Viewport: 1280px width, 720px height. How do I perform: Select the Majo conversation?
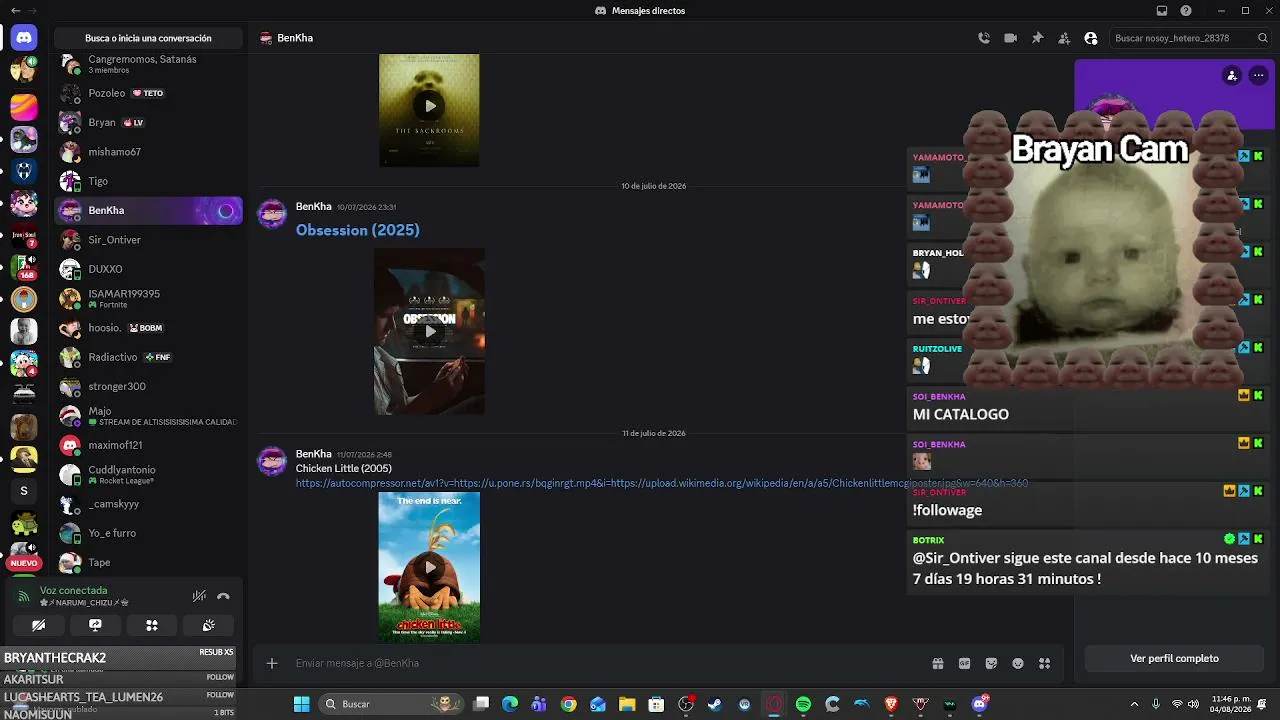pos(148,416)
